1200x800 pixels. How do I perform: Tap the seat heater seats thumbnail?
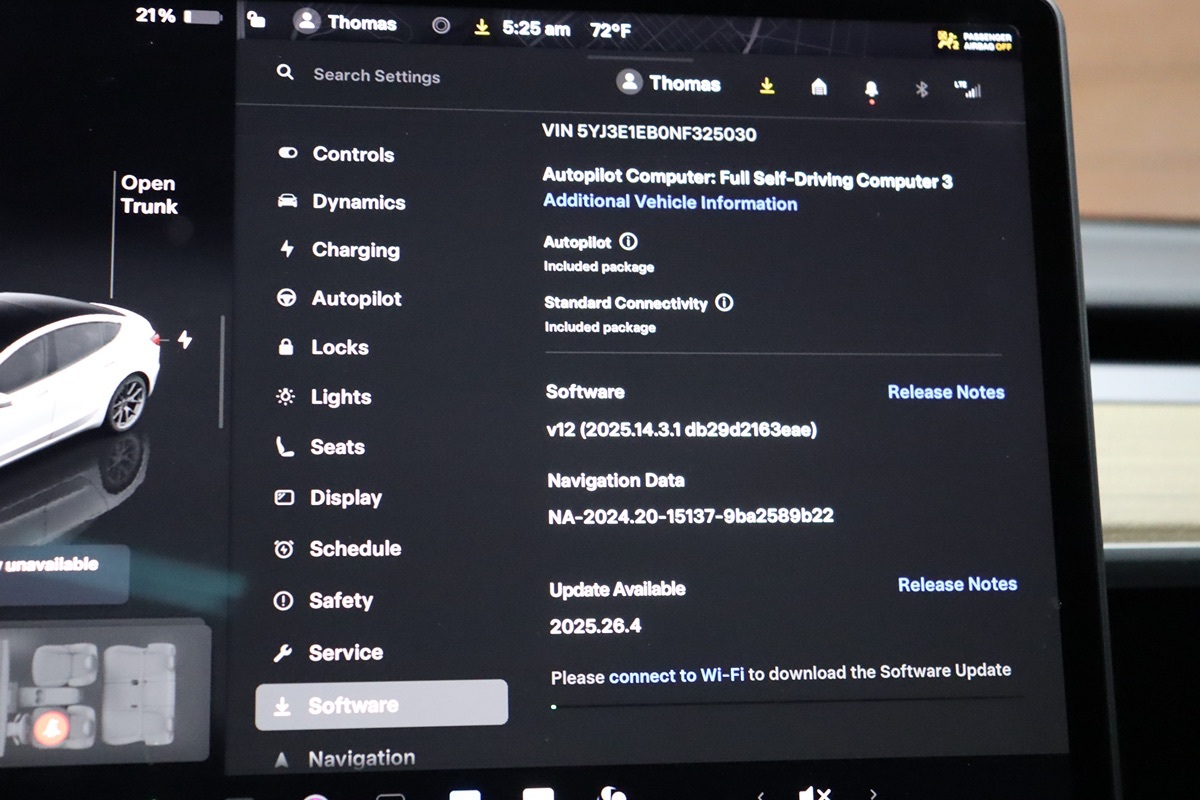coord(103,690)
